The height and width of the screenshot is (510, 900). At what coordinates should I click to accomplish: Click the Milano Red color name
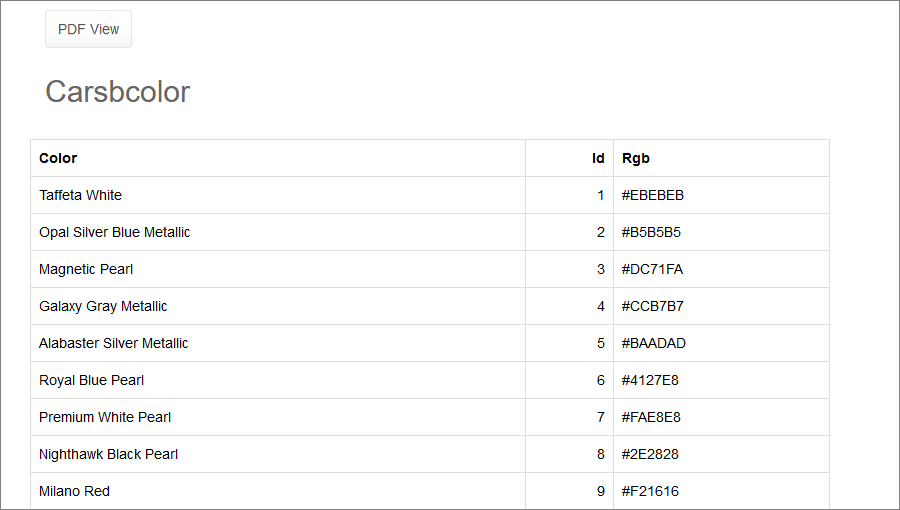[74, 491]
